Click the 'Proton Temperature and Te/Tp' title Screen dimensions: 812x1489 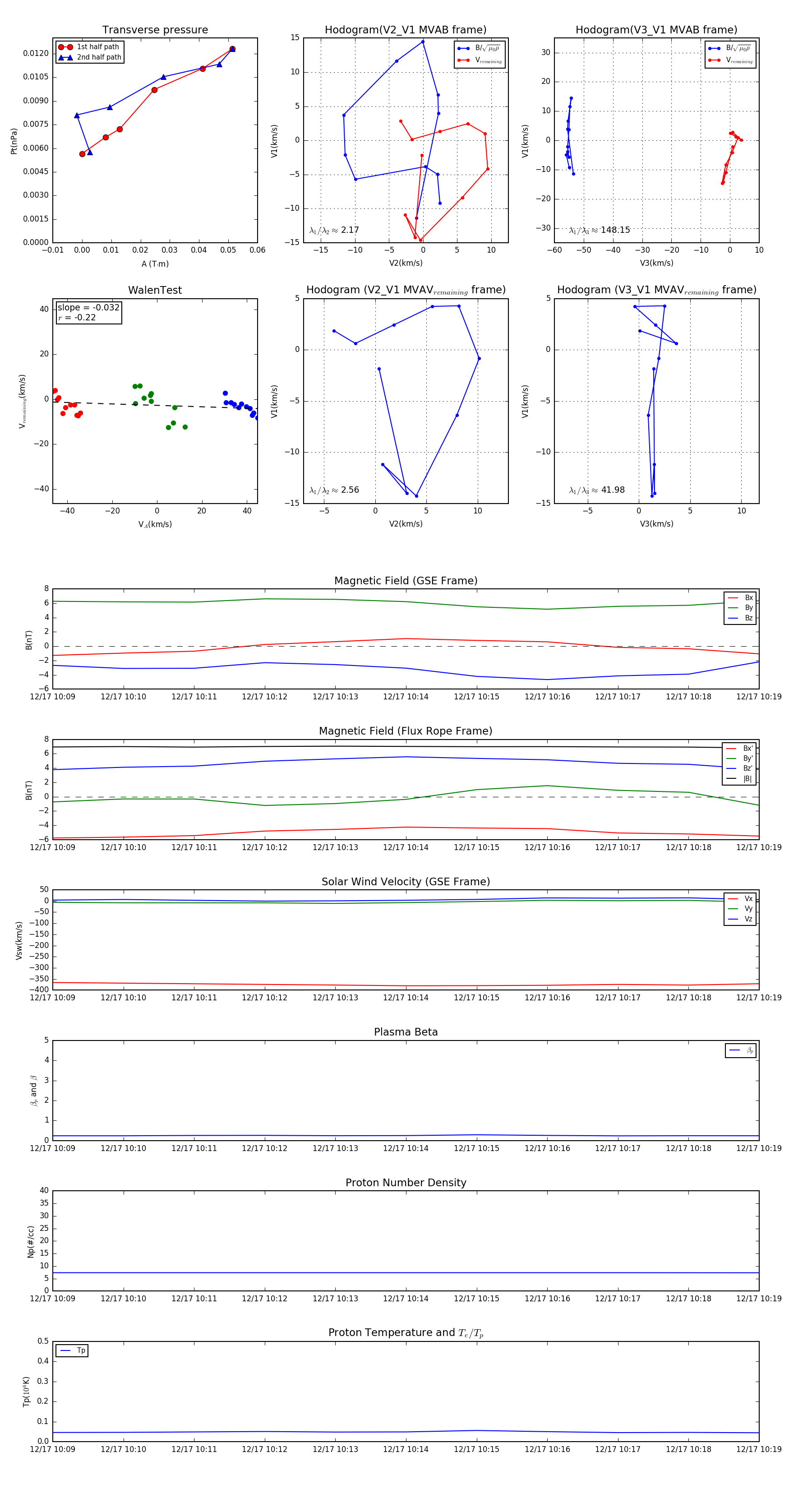(406, 1333)
